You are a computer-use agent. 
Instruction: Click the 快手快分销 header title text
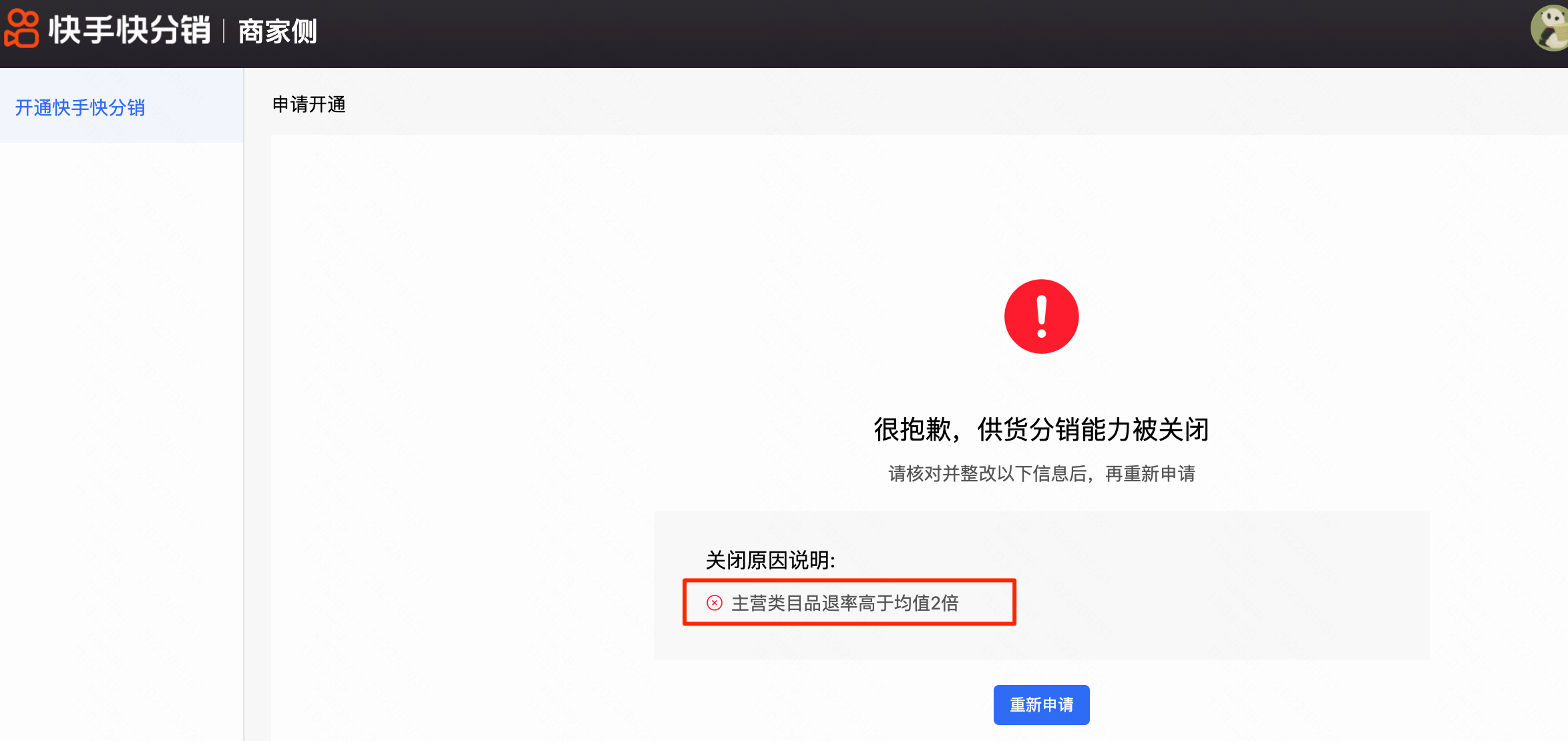(130, 31)
